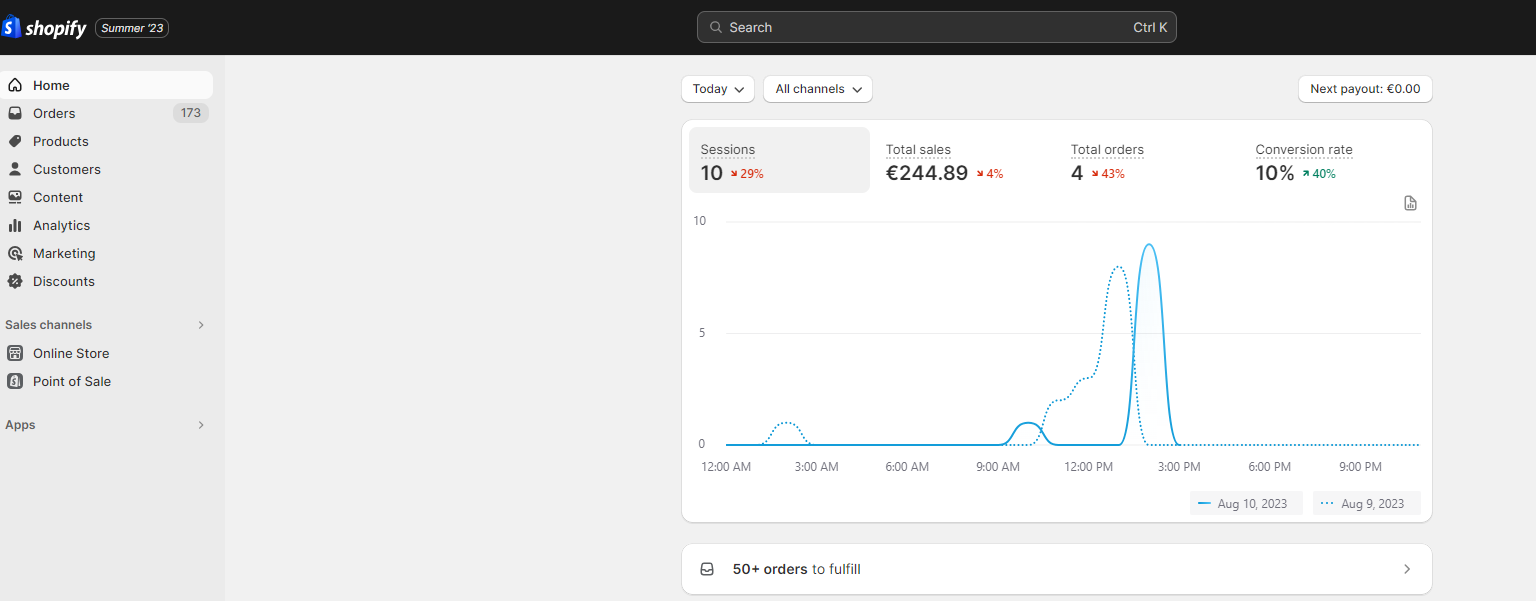Toggle Aug 9, 2023 data series in legend
1536x601 pixels.
tap(1366, 503)
